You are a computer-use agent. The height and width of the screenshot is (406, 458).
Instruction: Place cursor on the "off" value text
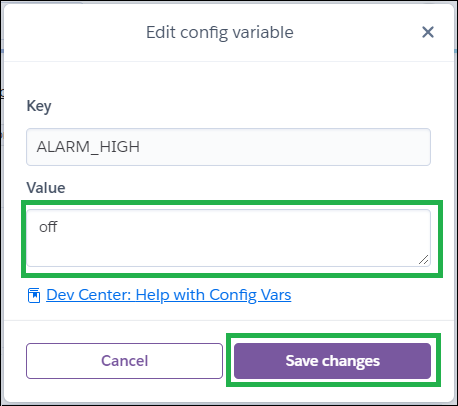[48, 227]
